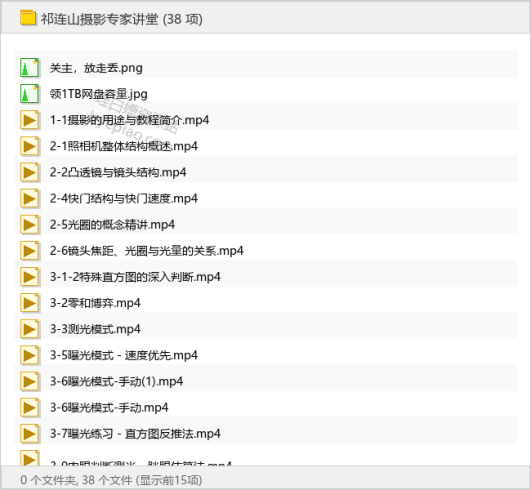The width and height of the screenshot is (531, 490).
Task: Click the status text 0 个文件夹, 38 个文件
Action: tap(76, 480)
